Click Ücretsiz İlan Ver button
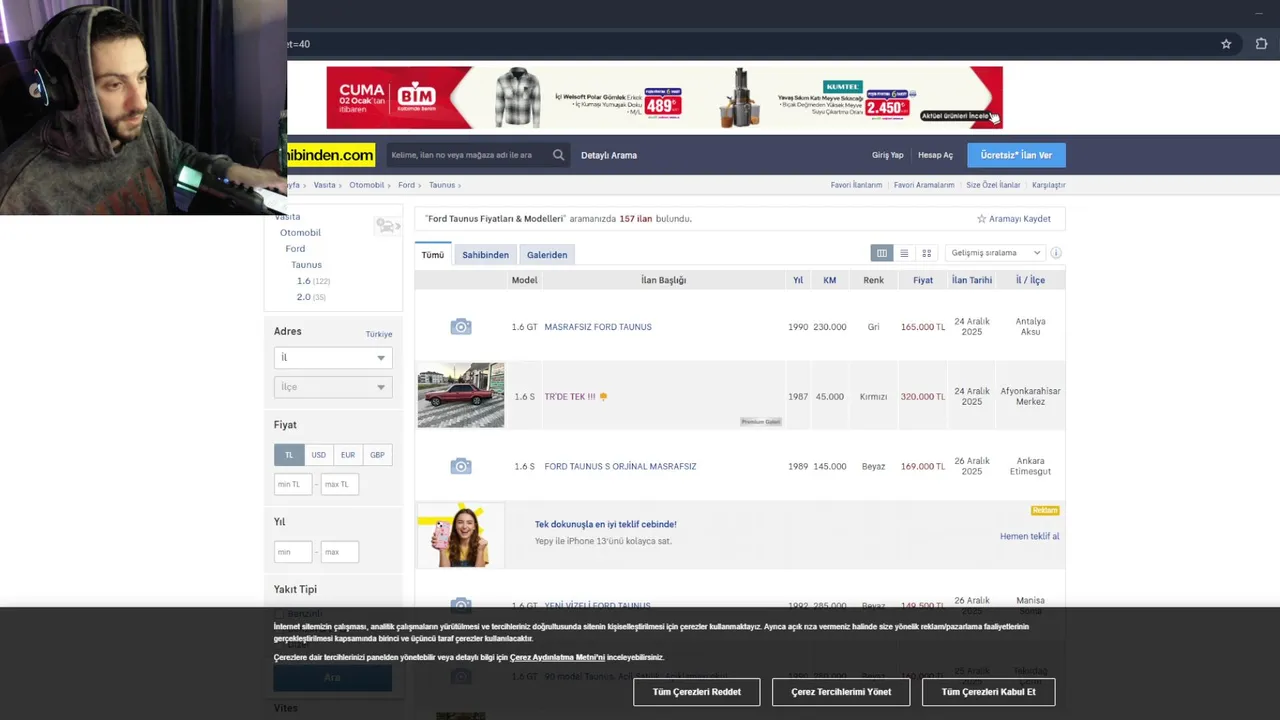The height and width of the screenshot is (720, 1280). 1016,155
